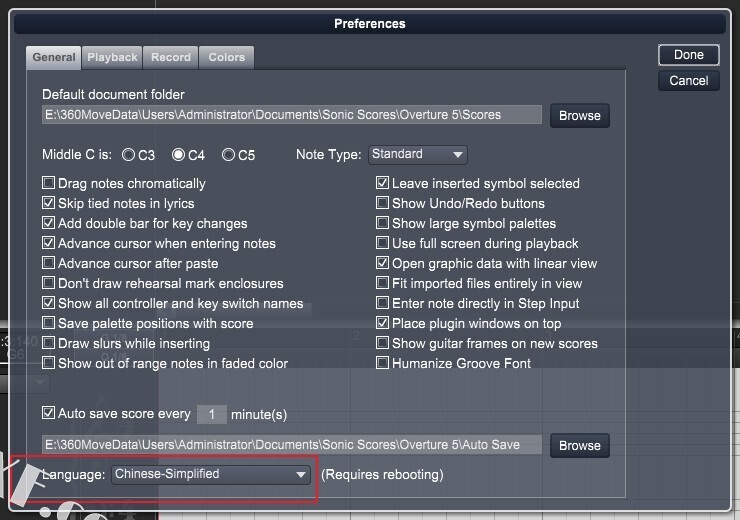The height and width of the screenshot is (520, 740).
Task: Expand the Language dropdown
Action: coord(211,474)
